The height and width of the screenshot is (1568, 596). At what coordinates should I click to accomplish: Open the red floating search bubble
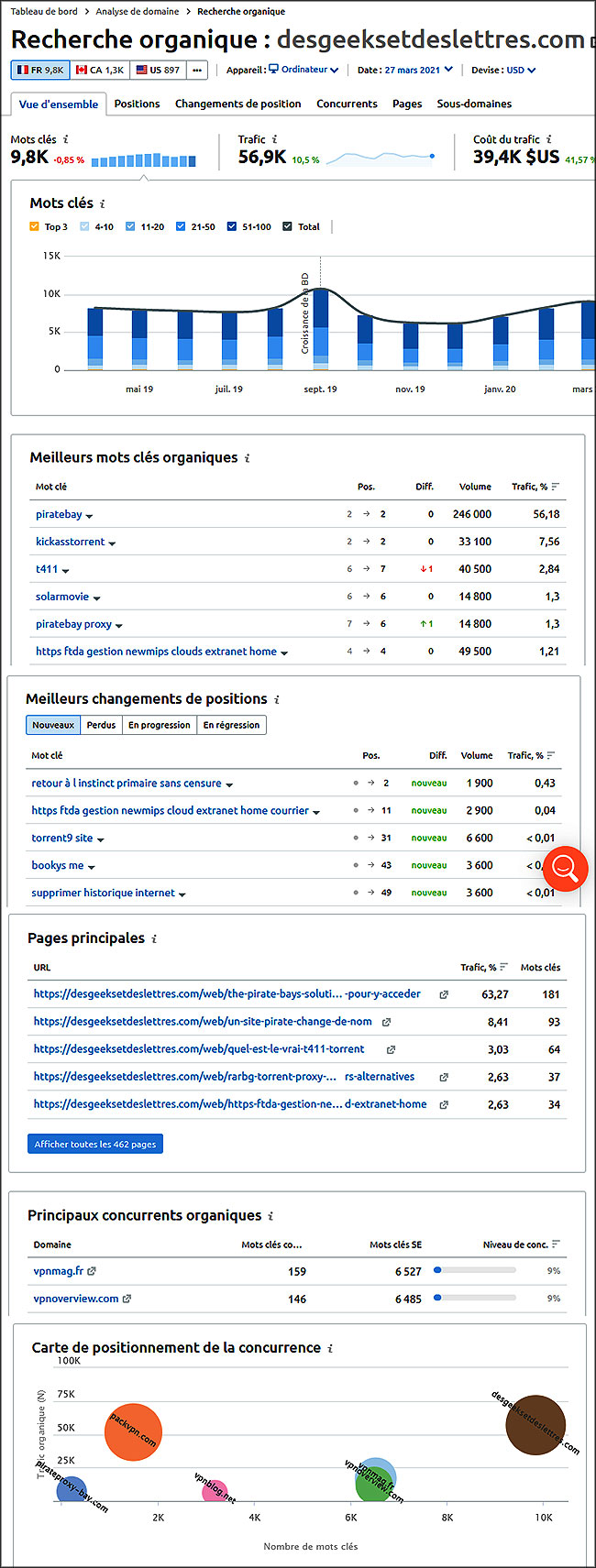point(565,868)
